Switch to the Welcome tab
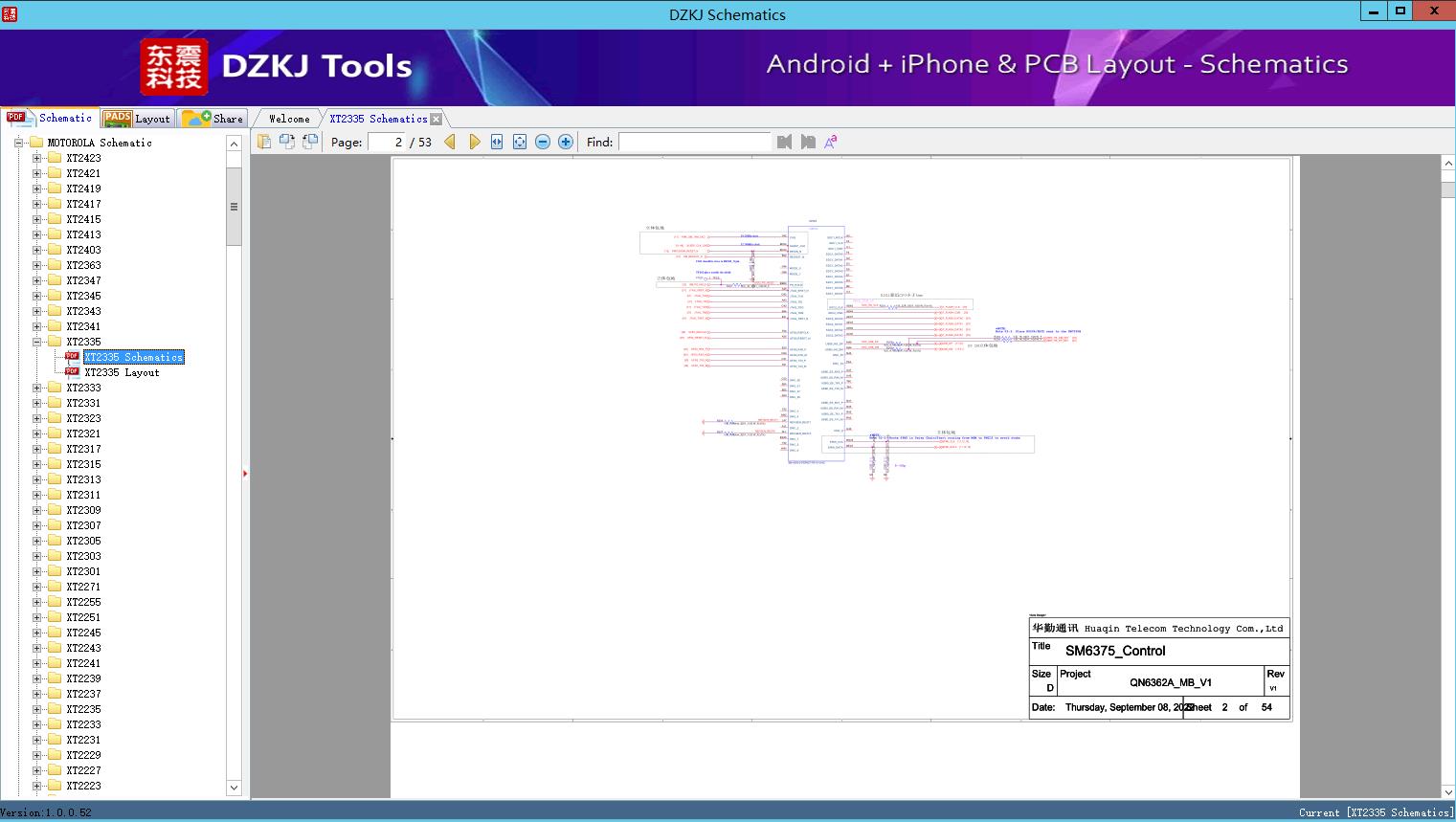 [289, 119]
